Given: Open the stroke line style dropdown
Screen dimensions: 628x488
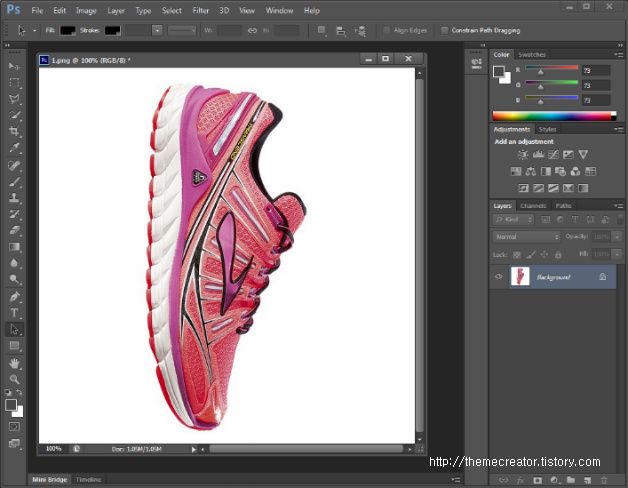Looking at the screenshot, I should [182, 30].
